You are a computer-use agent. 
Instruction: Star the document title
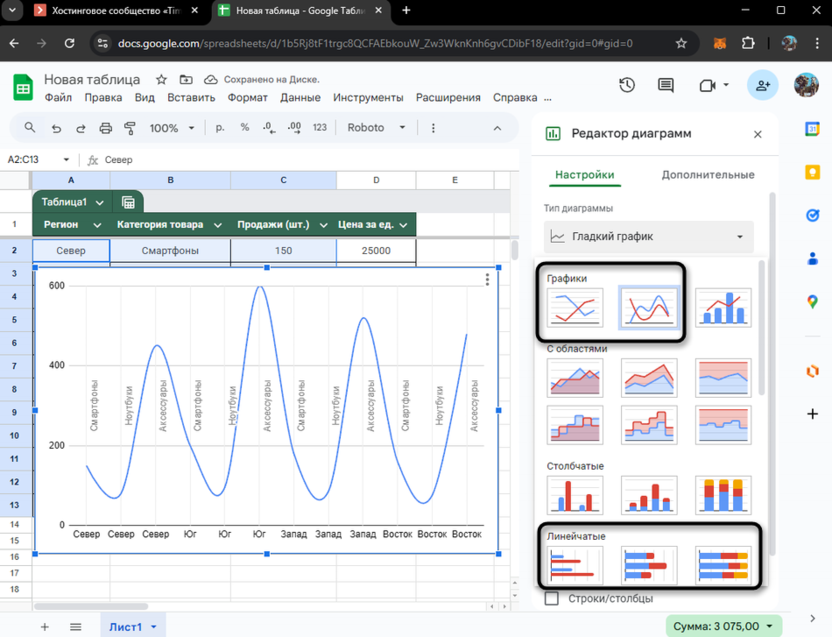point(161,79)
